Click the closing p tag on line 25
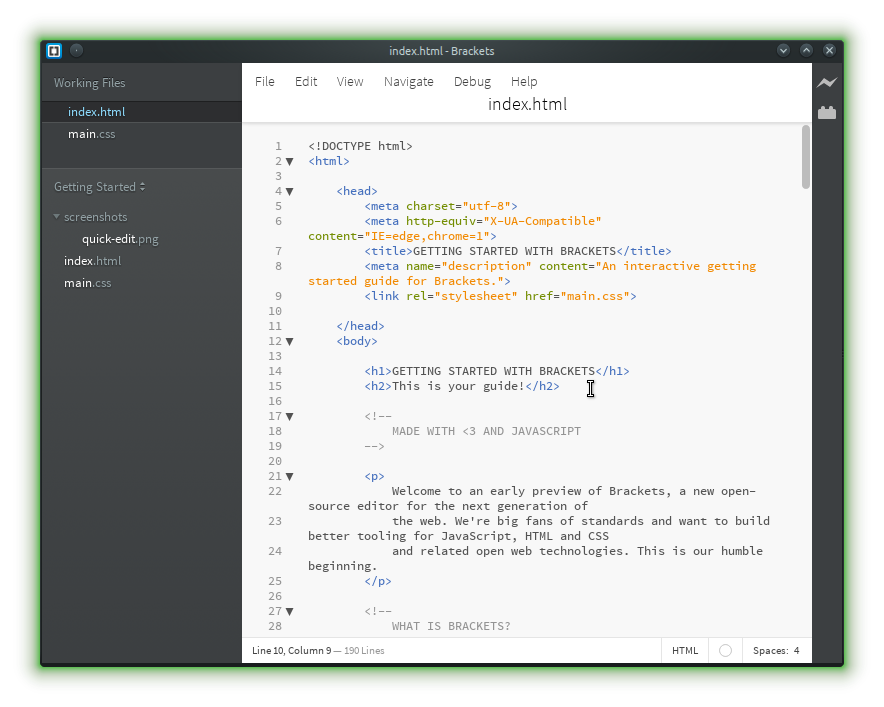The height and width of the screenshot is (707, 884). pos(378,581)
